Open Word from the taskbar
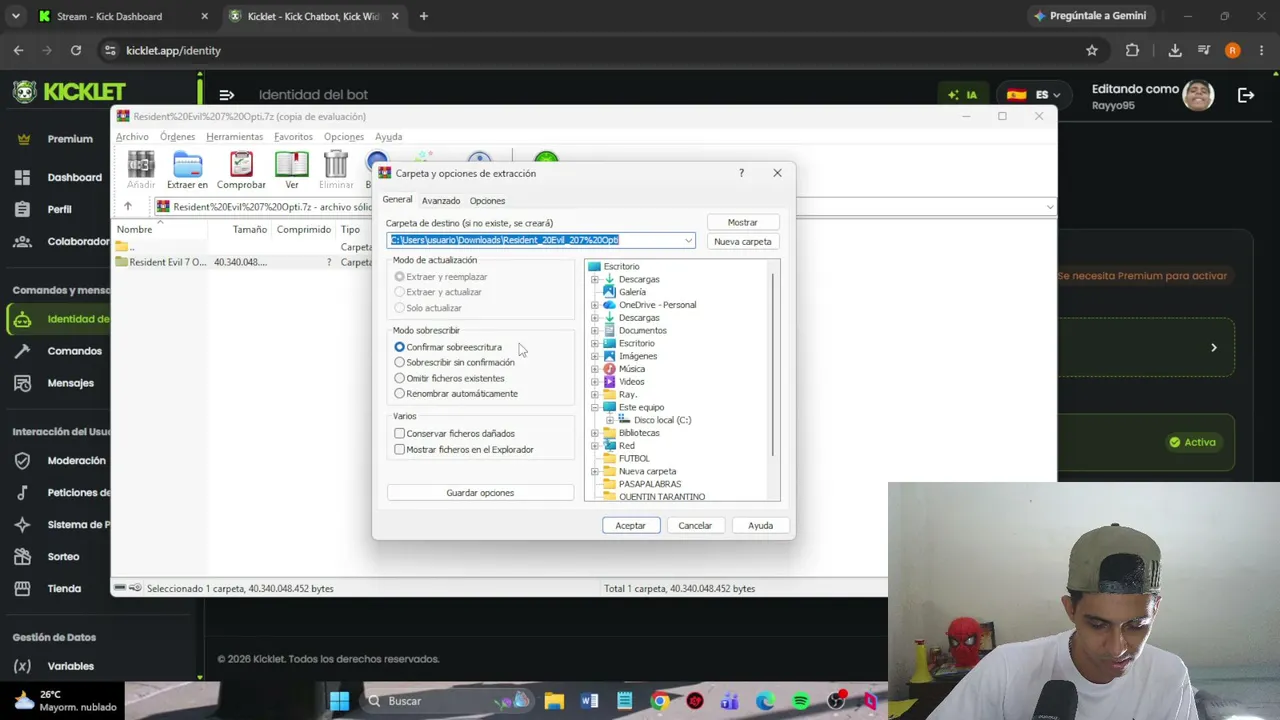 [x=589, y=701]
